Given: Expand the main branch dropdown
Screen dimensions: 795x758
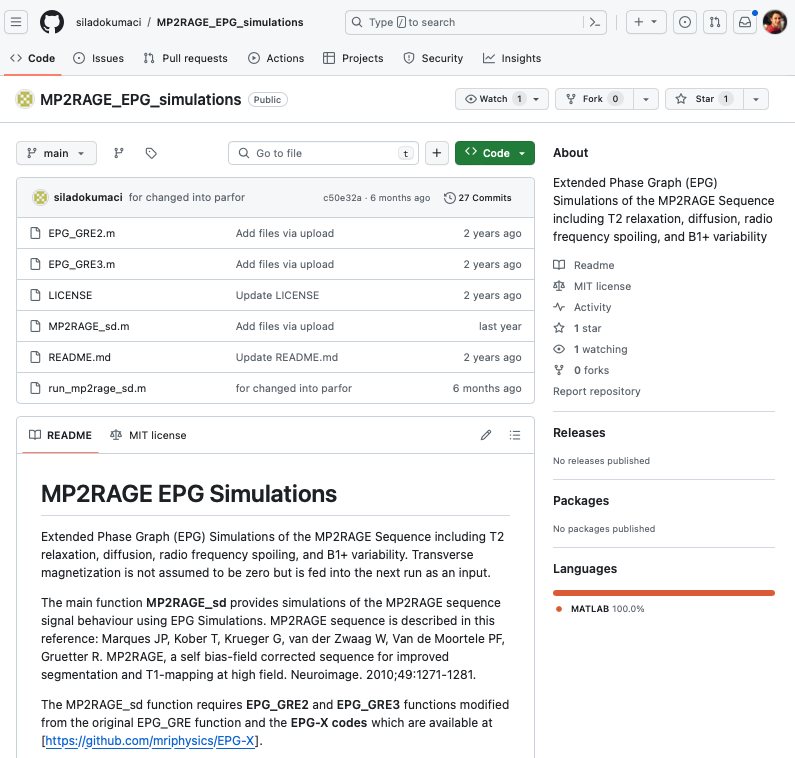Looking at the screenshot, I should (57, 153).
